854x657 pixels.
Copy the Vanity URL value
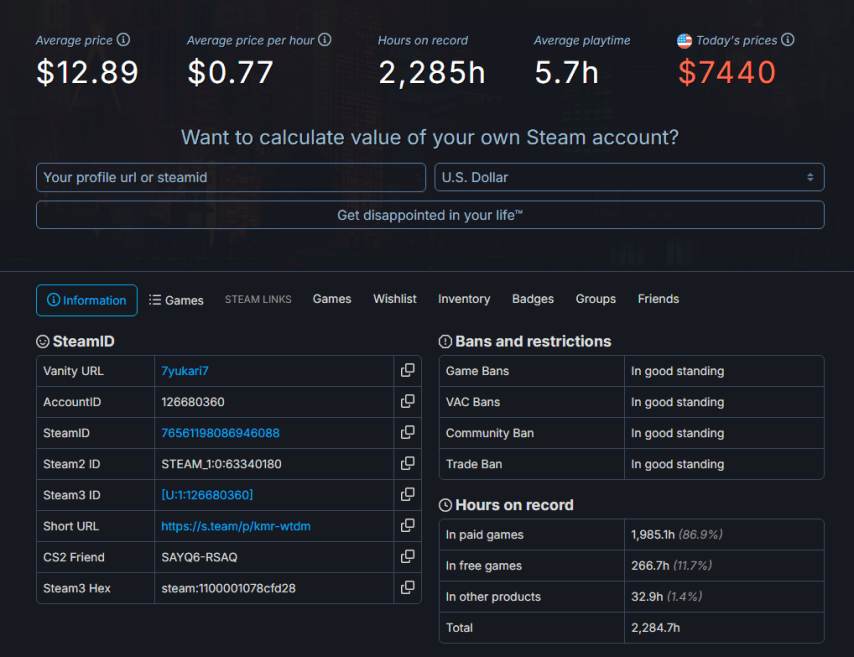click(x=407, y=370)
